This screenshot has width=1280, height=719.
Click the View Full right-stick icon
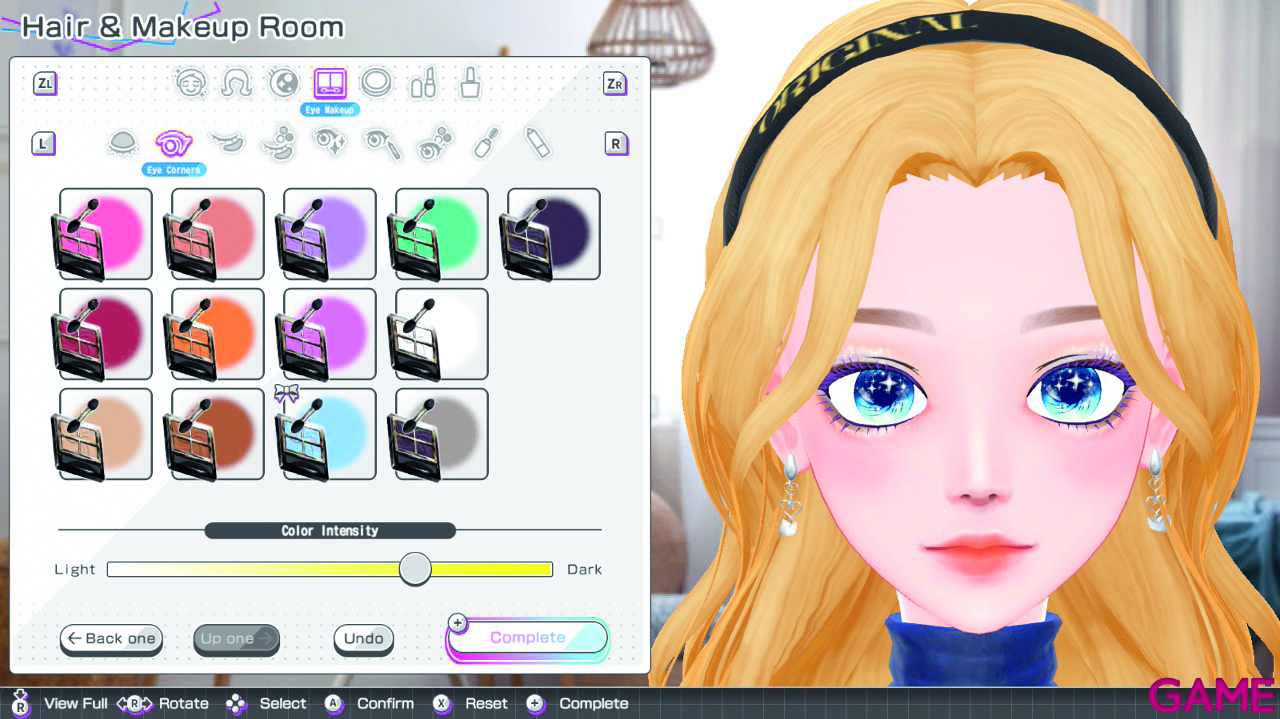(21, 703)
